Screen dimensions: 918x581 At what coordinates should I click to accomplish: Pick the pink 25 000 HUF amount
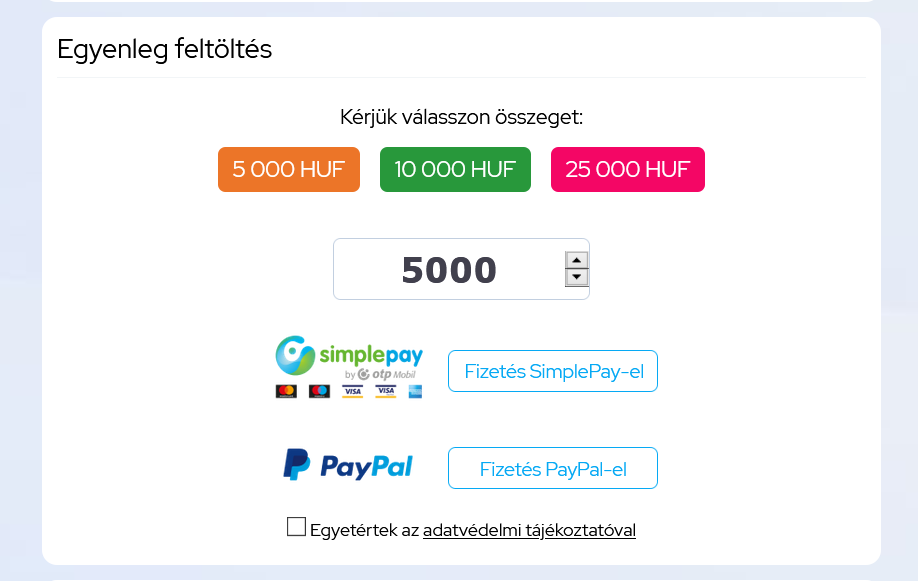pos(628,170)
